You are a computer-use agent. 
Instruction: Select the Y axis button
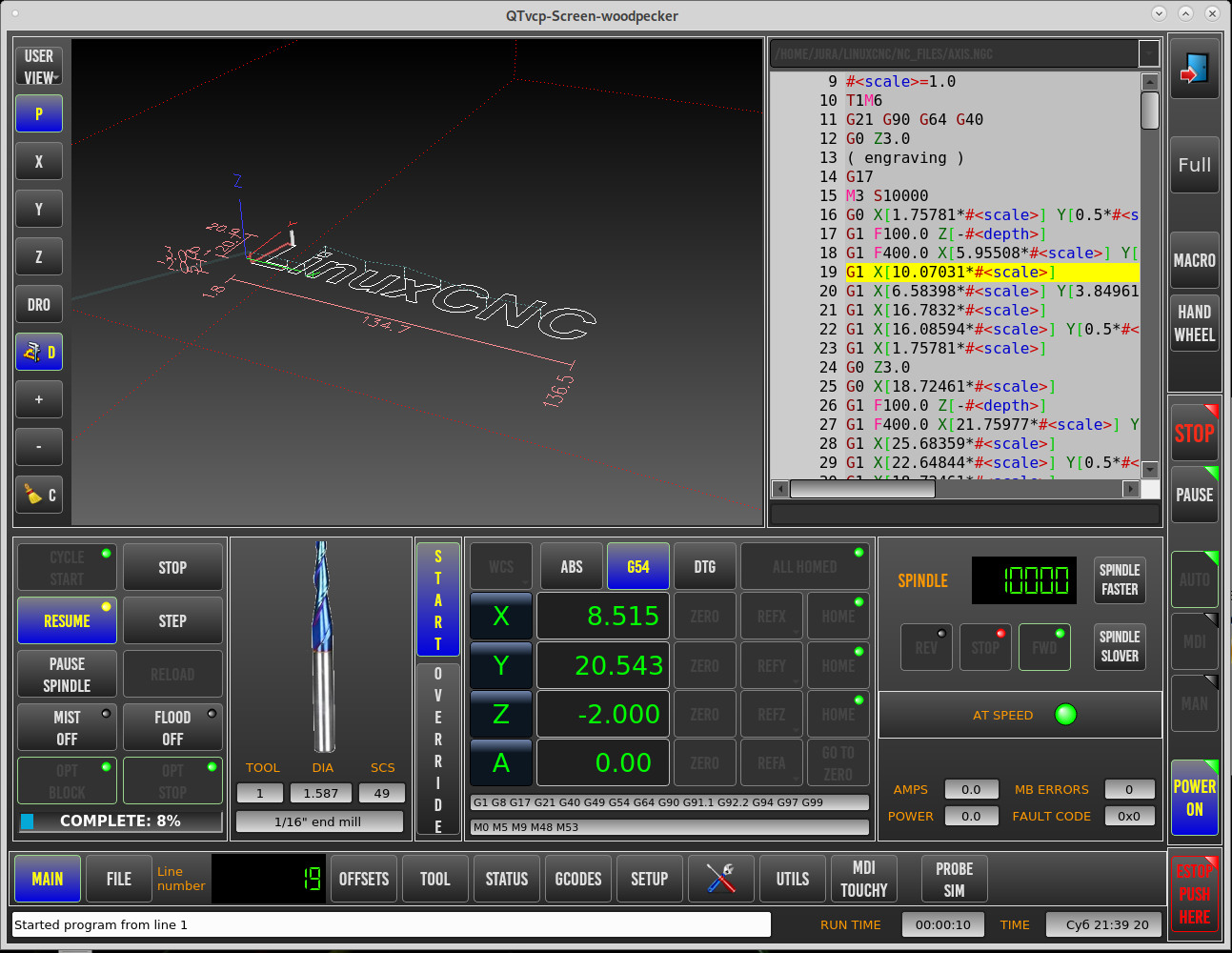click(501, 665)
